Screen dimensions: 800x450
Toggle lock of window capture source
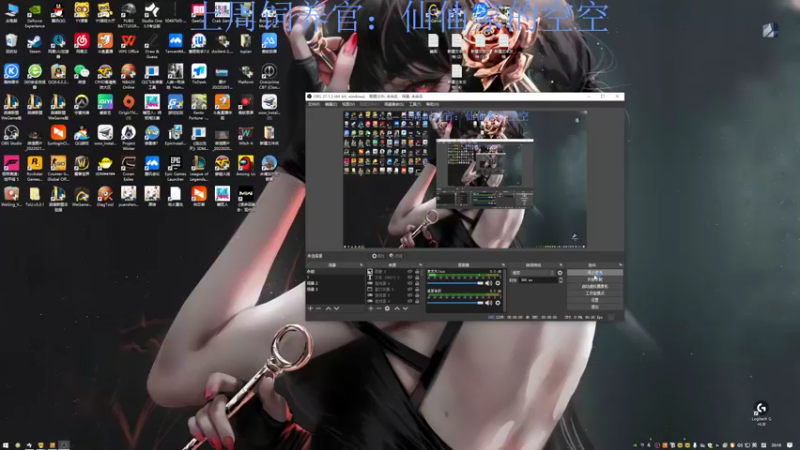(x=417, y=289)
